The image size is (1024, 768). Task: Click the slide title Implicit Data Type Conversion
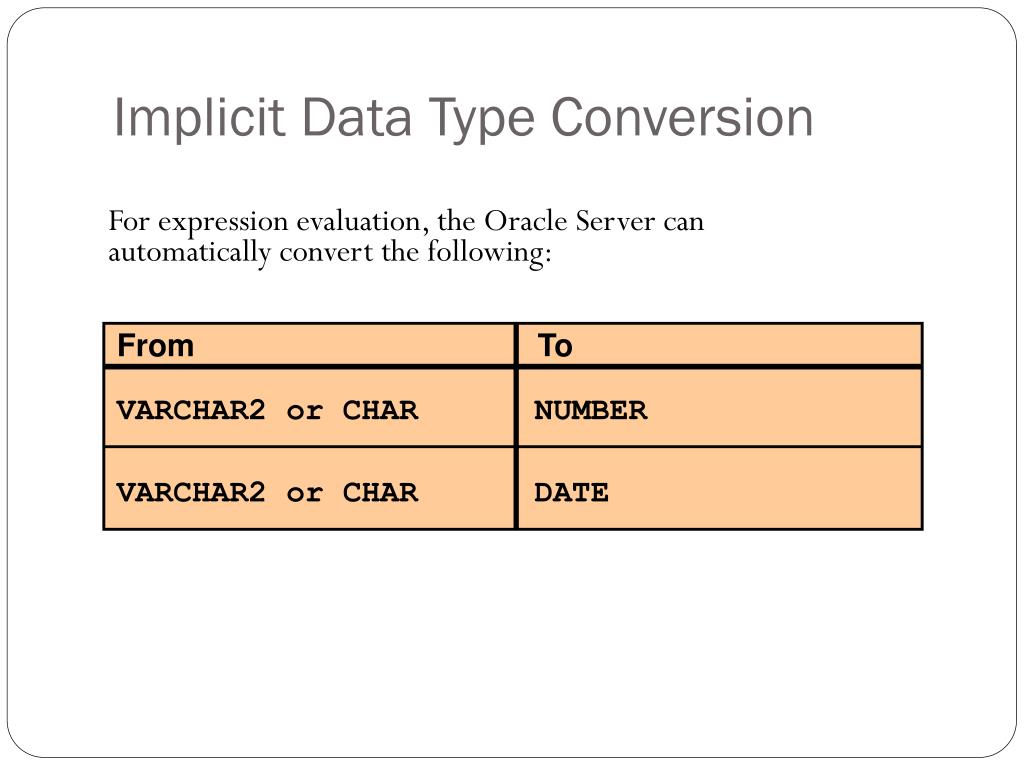pos(463,118)
